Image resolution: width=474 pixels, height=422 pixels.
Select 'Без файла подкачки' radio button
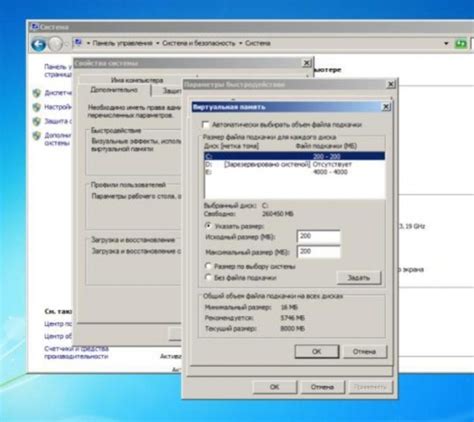208,277
